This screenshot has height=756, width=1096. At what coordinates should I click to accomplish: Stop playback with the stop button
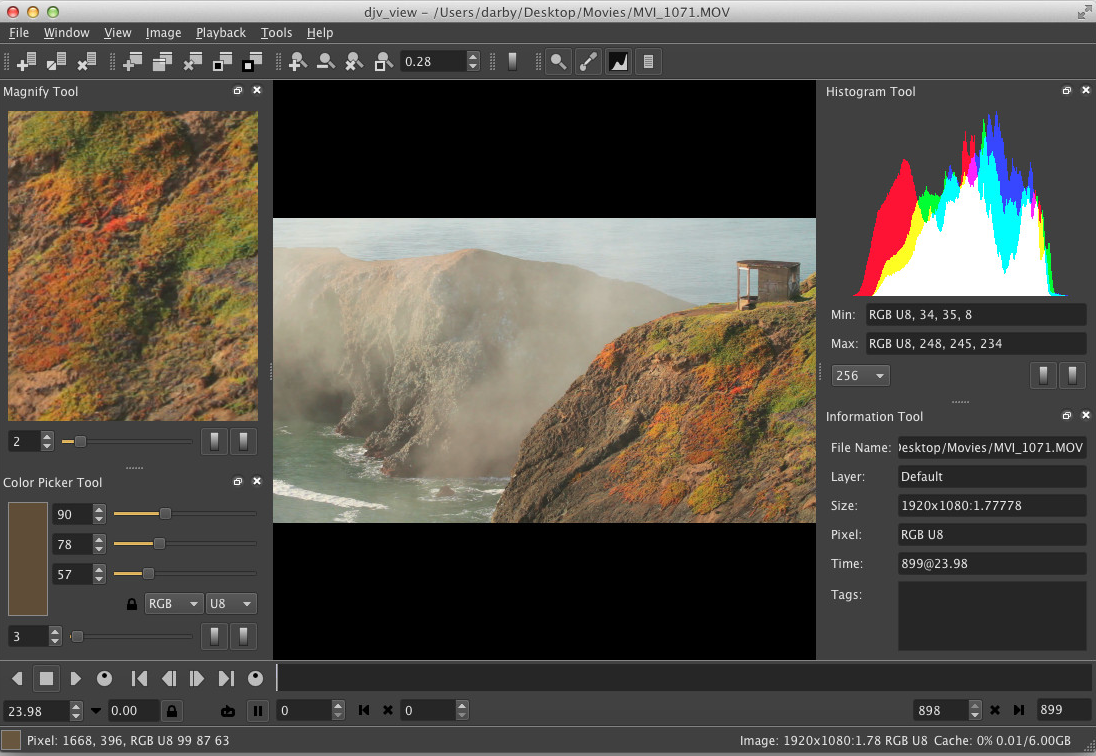pyautogui.click(x=46, y=678)
